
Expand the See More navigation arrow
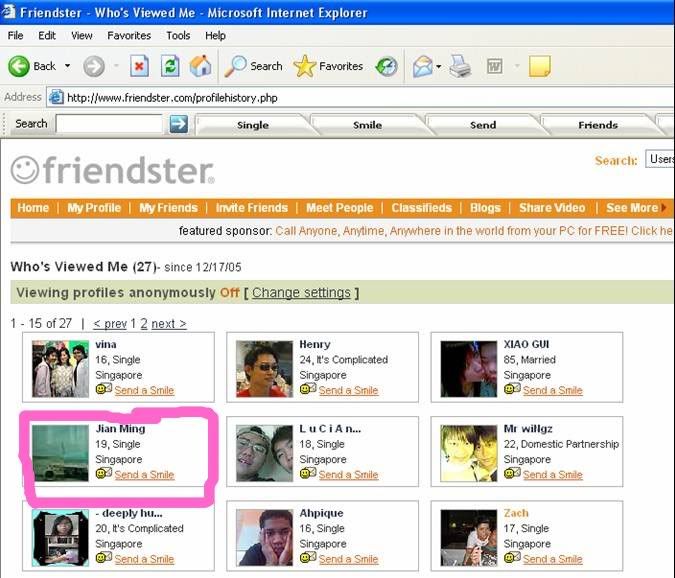tap(663, 208)
